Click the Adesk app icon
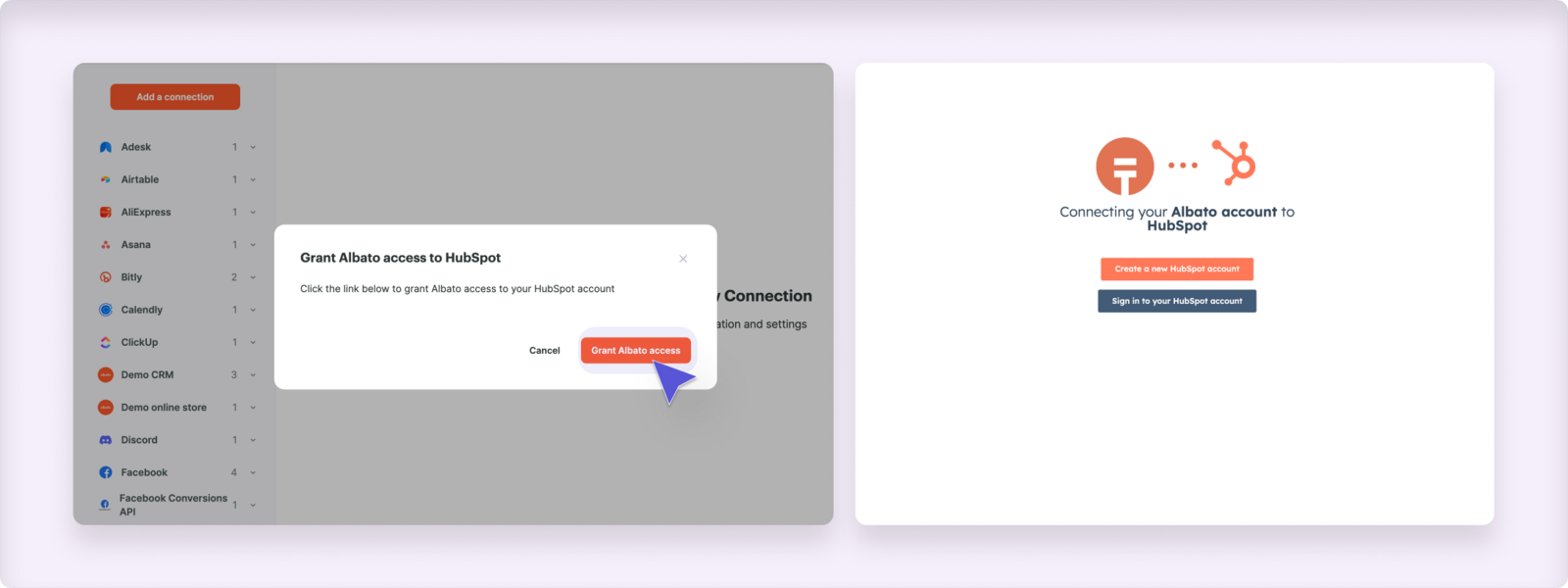This screenshot has height=588, width=1568. coord(106,147)
